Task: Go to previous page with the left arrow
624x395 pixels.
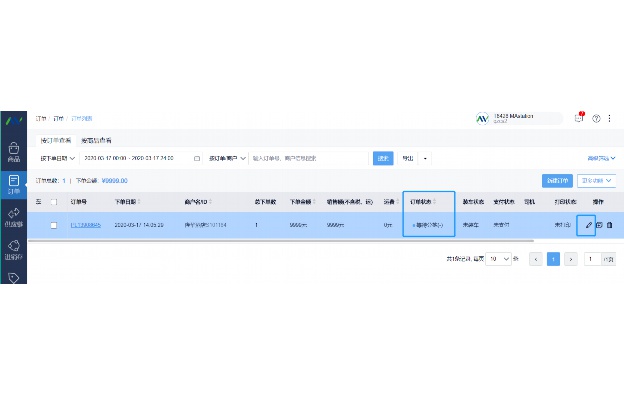Action: pyautogui.click(x=536, y=259)
